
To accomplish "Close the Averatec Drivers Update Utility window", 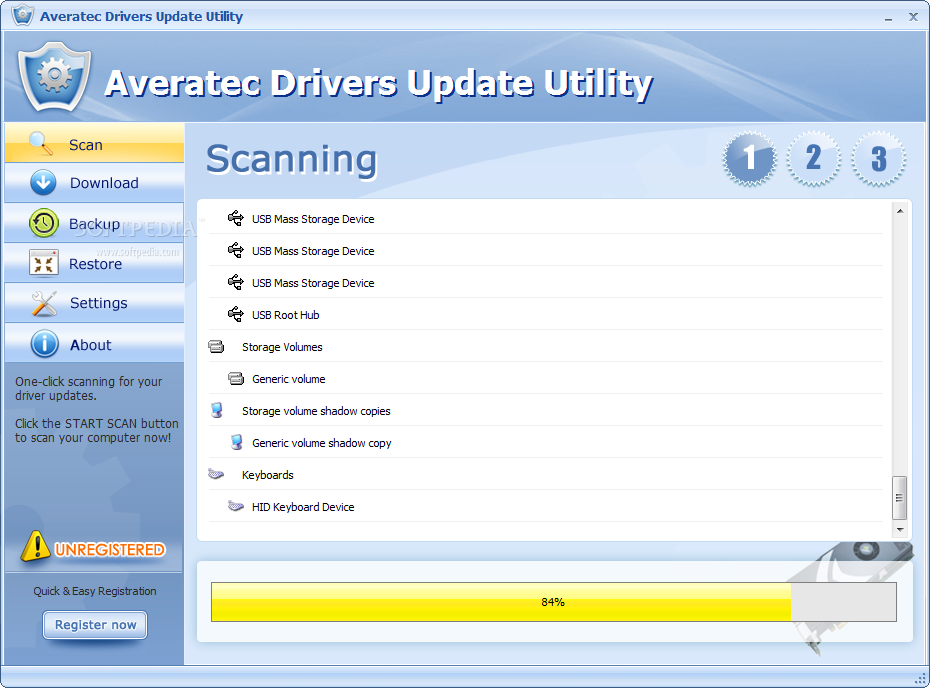I will [x=913, y=17].
